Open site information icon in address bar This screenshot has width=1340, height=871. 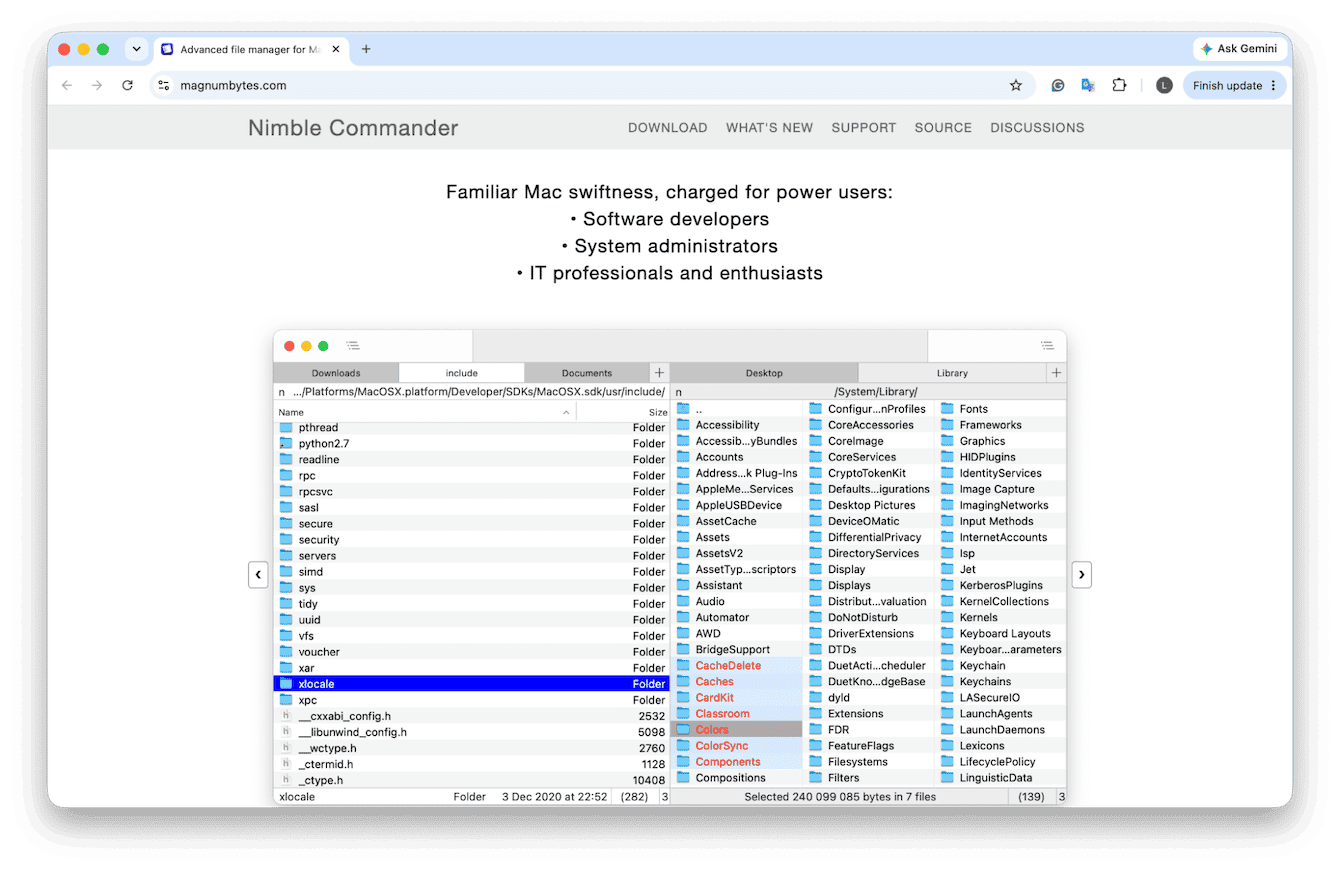(164, 86)
